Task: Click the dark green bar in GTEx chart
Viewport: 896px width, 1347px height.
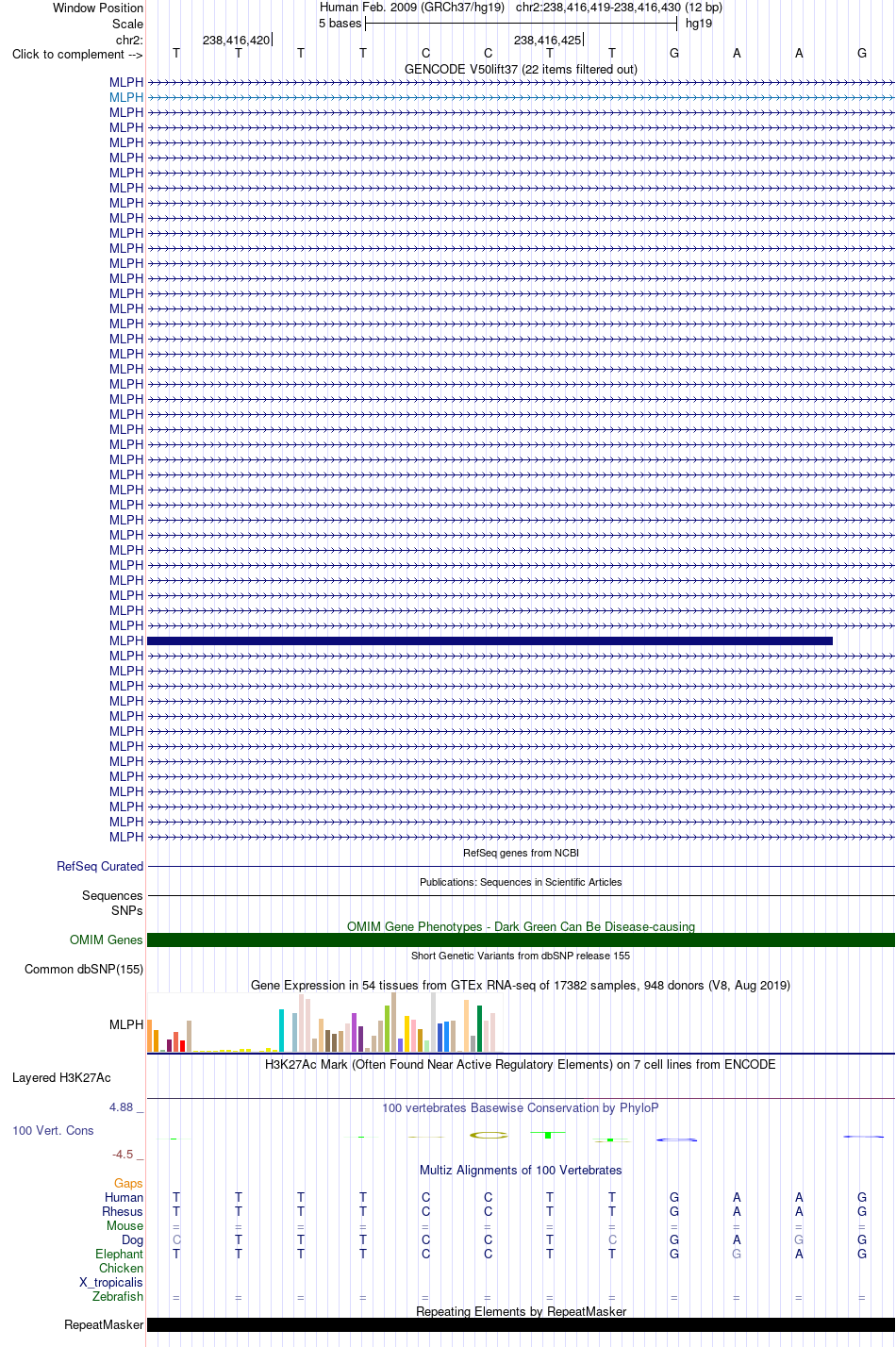Action: [480, 1029]
